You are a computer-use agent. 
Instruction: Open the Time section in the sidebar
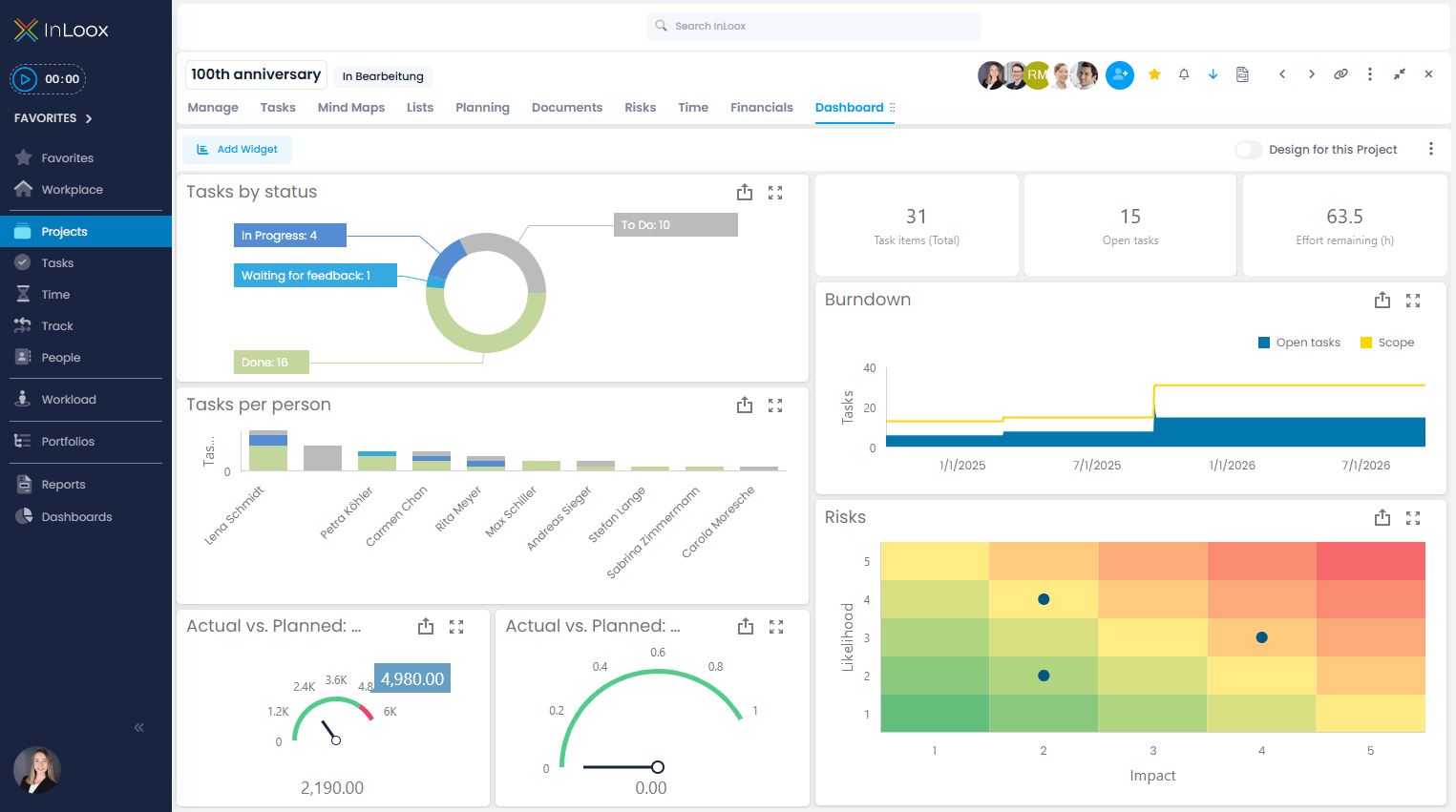point(55,294)
